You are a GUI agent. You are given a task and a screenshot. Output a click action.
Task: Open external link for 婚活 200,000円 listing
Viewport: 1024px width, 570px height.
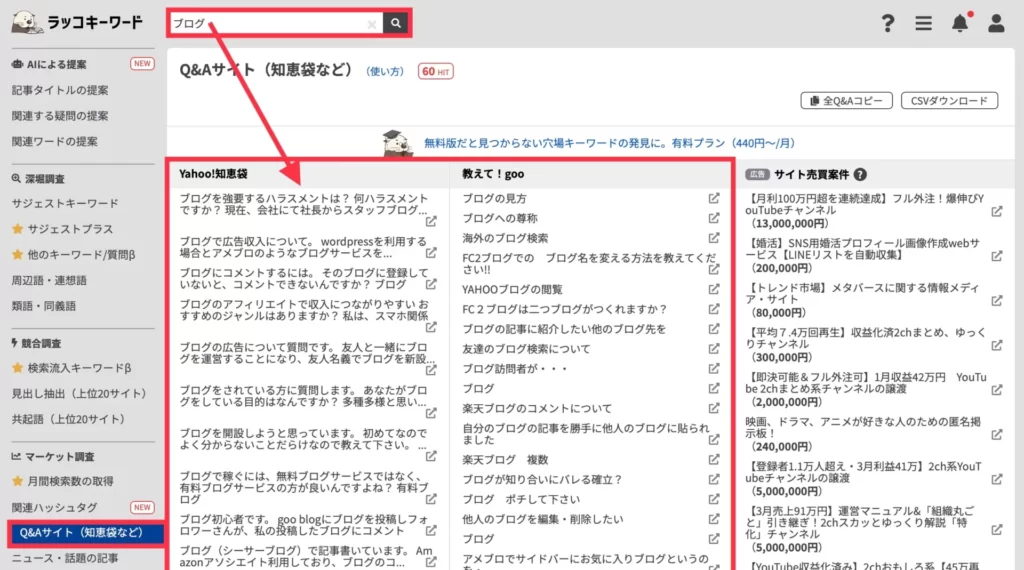(997, 256)
